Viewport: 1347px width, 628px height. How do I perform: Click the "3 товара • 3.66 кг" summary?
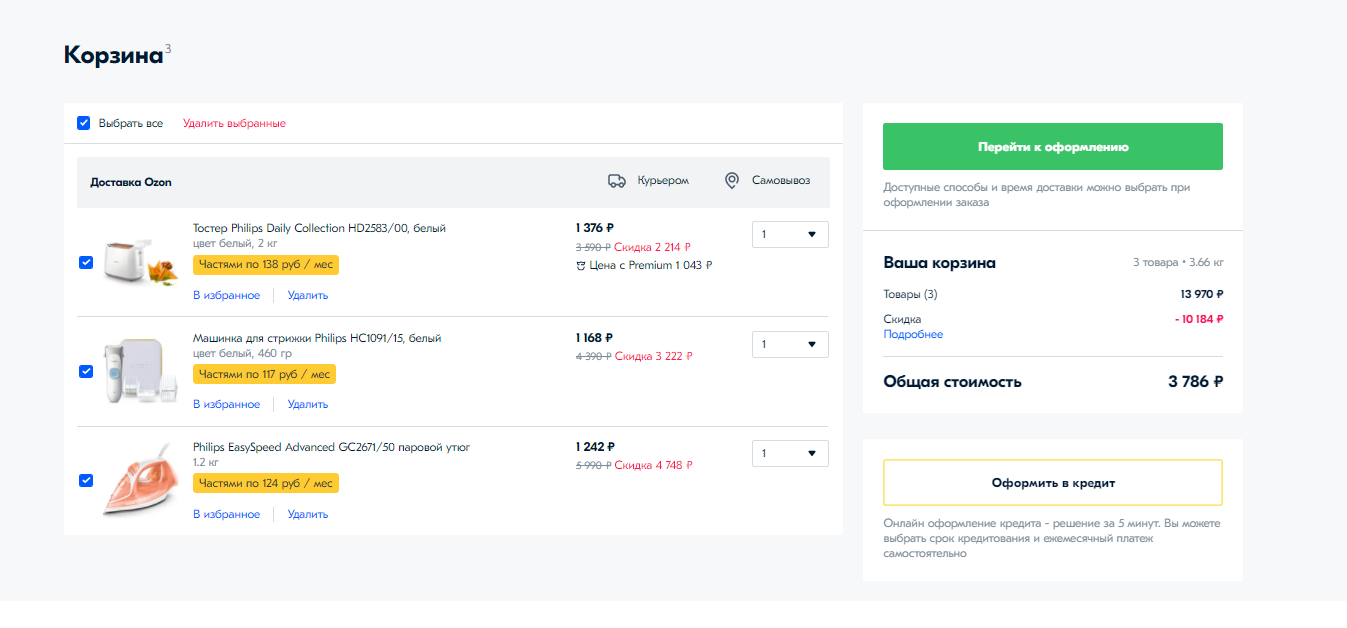tap(1178, 263)
